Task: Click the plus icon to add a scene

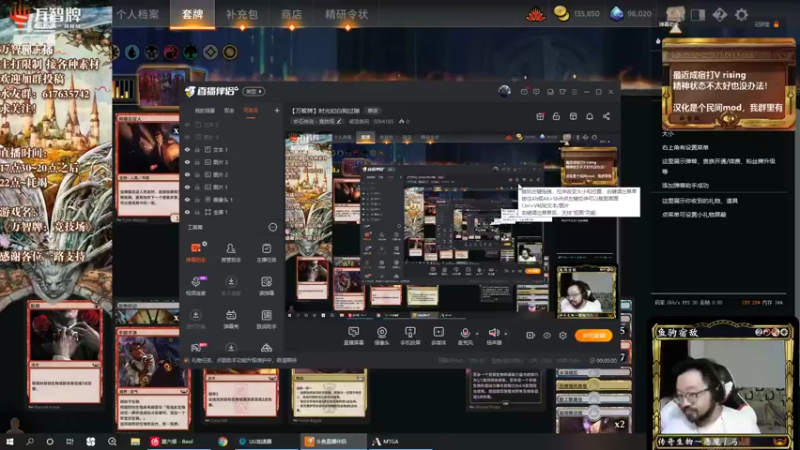Action: 277,110
